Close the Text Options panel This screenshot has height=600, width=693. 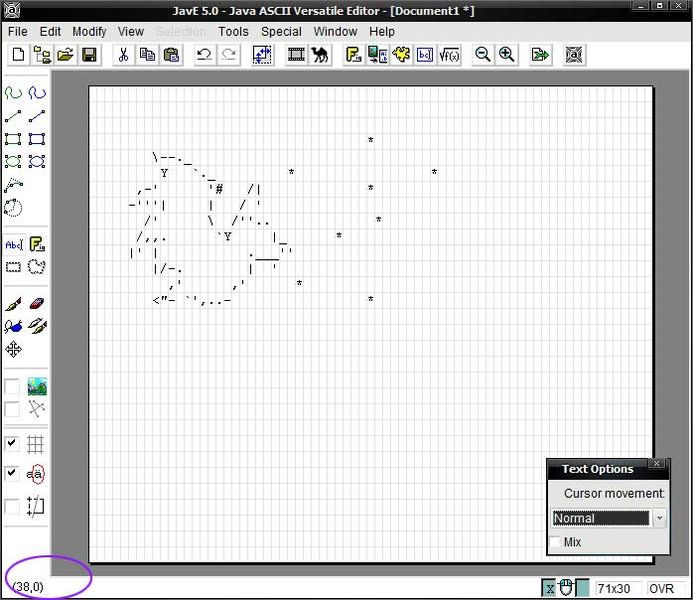click(656, 464)
